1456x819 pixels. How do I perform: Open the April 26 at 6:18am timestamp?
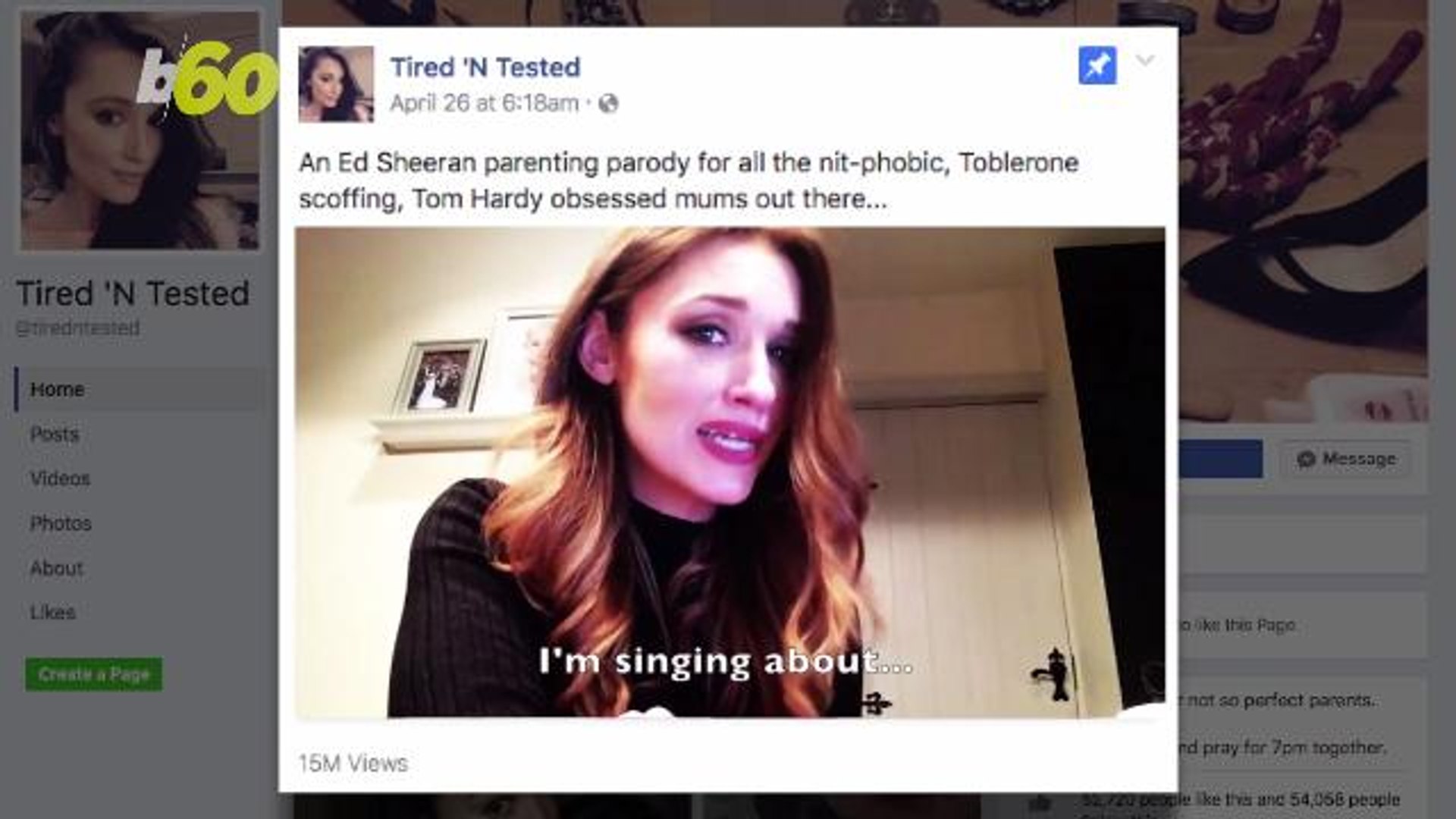pos(484,103)
